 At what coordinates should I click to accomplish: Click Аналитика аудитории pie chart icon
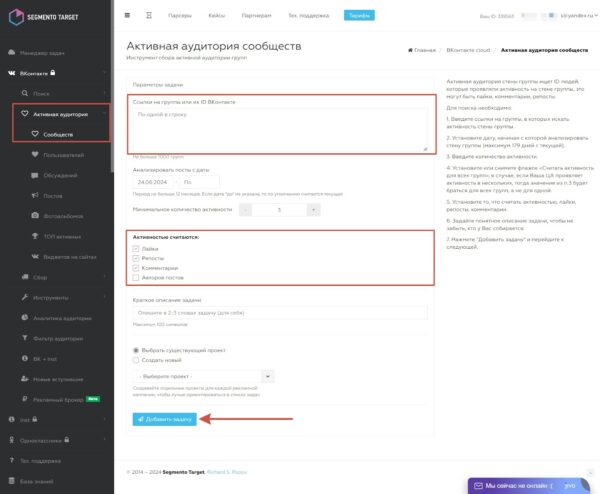pyautogui.click(x=25, y=318)
